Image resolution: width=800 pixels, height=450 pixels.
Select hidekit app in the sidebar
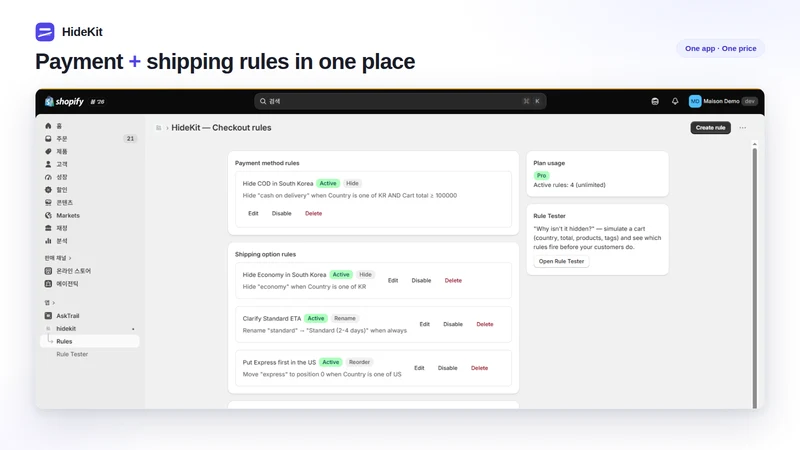click(x=66, y=329)
